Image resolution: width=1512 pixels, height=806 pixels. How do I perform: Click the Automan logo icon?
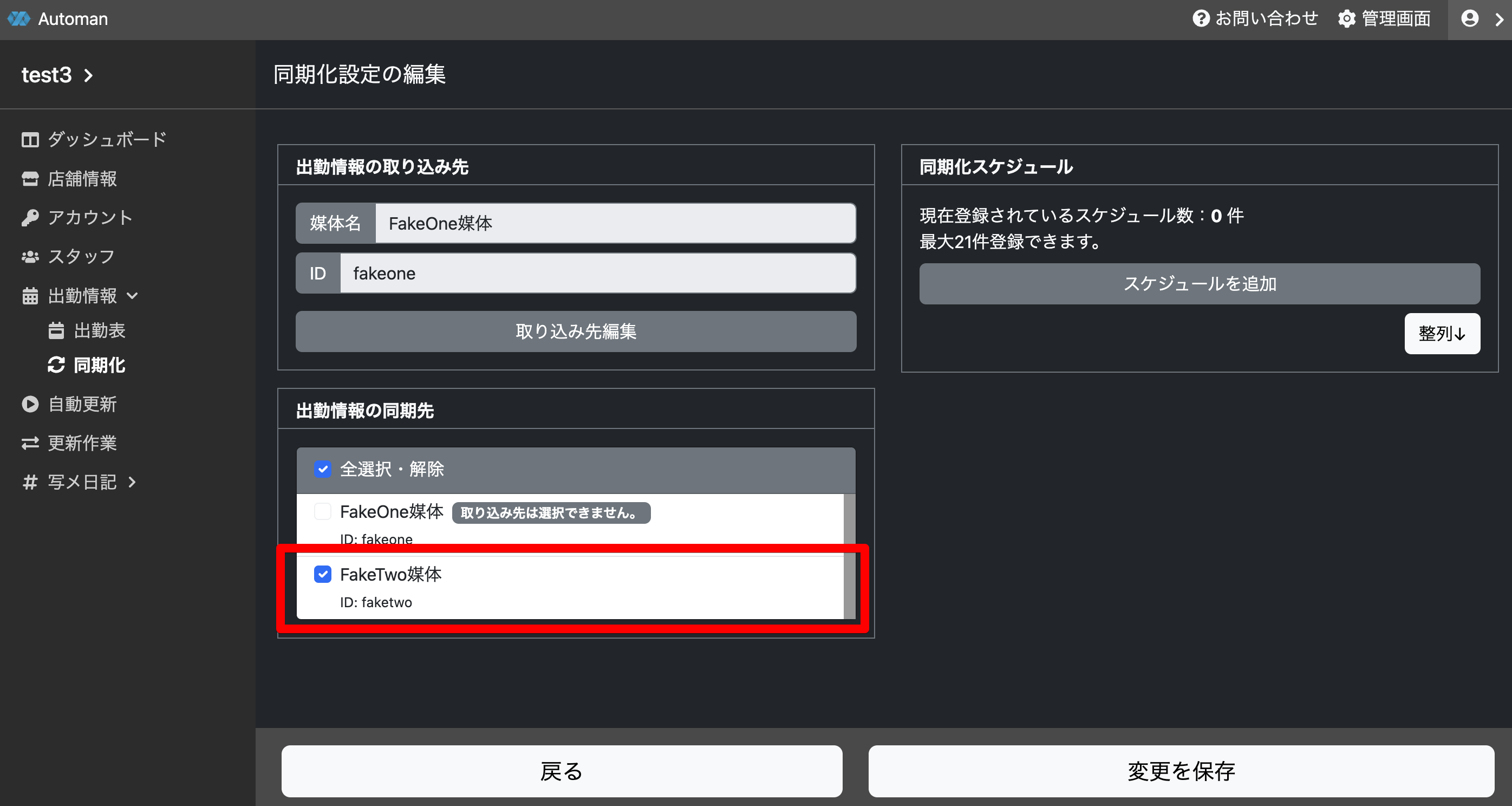click(x=19, y=19)
